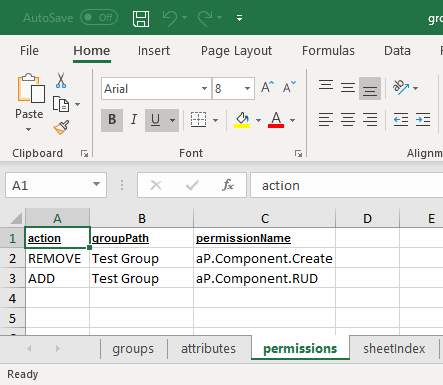Image resolution: width=443 pixels, height=385 pixels.
Task: Switch to the attributes sheet tab
Action: click(208, 349)
